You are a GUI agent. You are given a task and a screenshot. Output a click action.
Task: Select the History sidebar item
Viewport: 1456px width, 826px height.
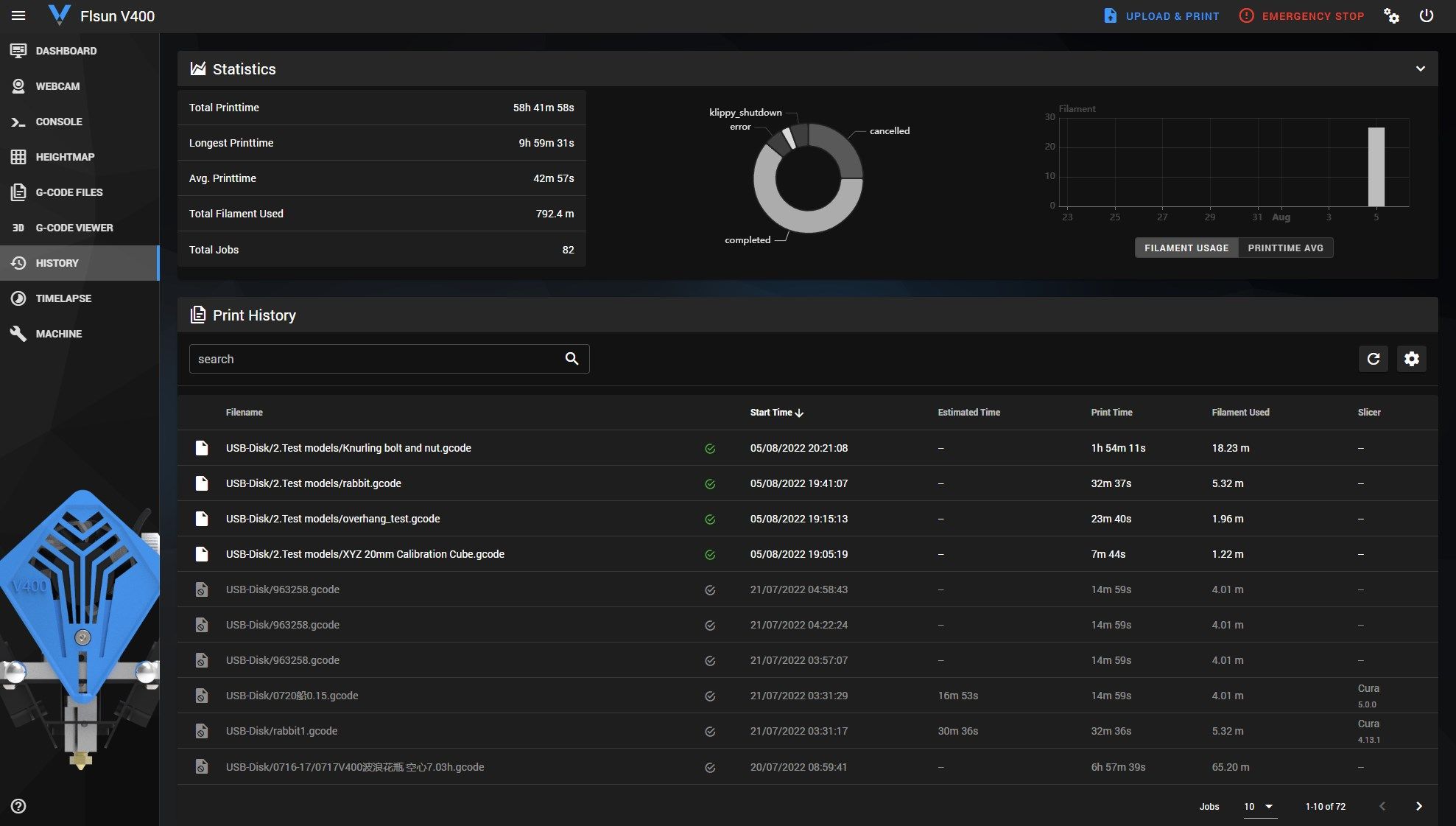point(80,263)
